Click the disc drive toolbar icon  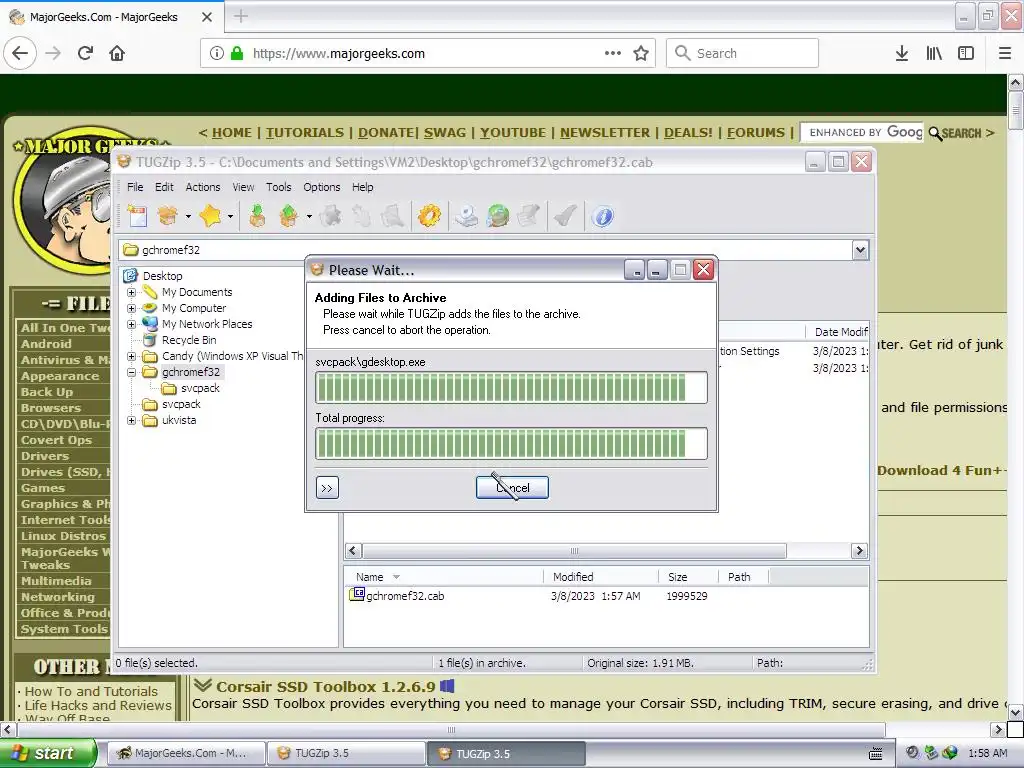pyautogui.click(x=466, y=216)
